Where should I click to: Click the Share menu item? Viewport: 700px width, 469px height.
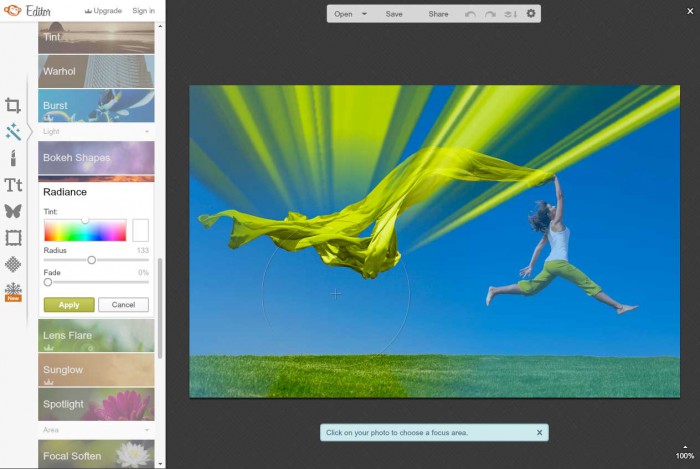pos(438,14)
